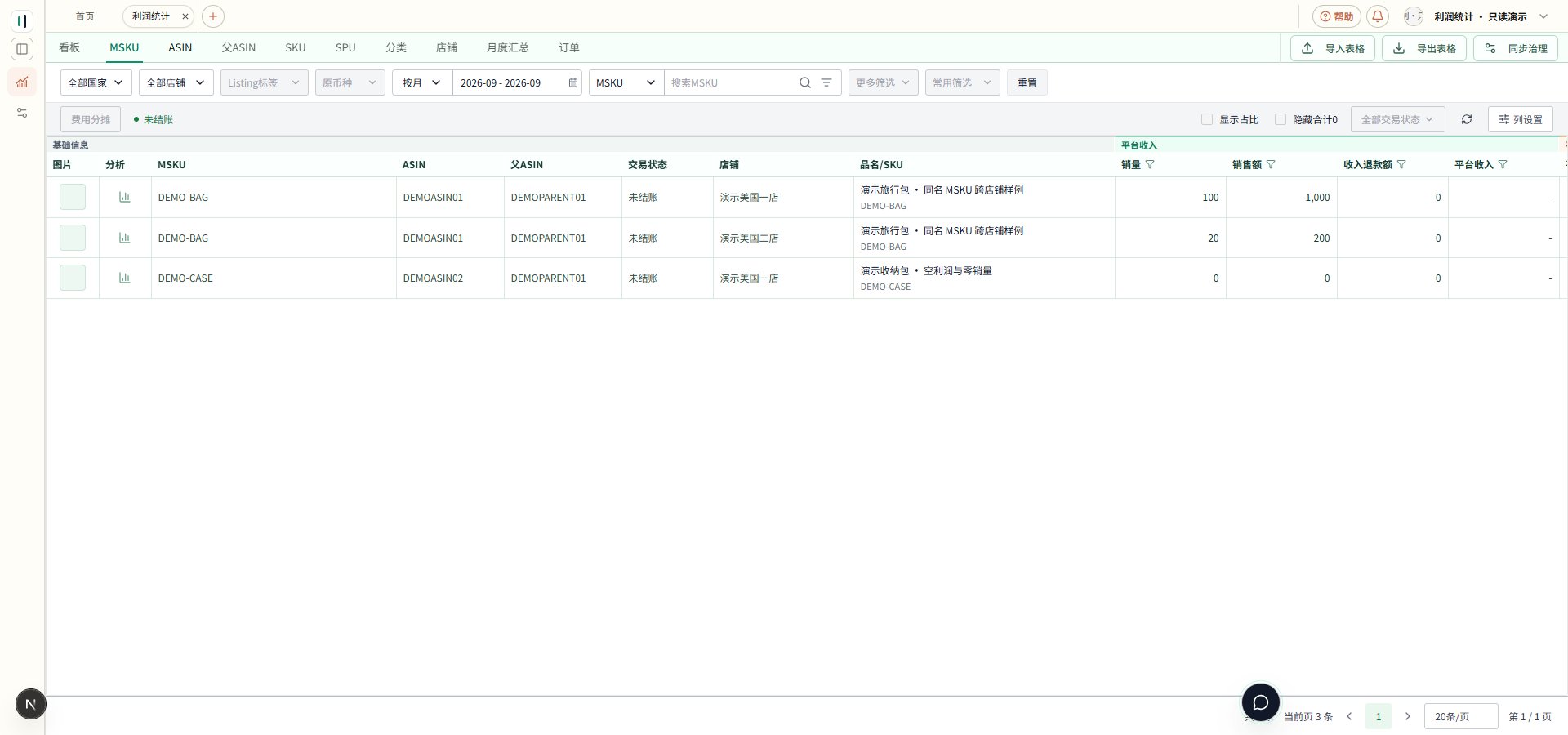
Task: Open the search filter lines icon
Action: (826, 82)
